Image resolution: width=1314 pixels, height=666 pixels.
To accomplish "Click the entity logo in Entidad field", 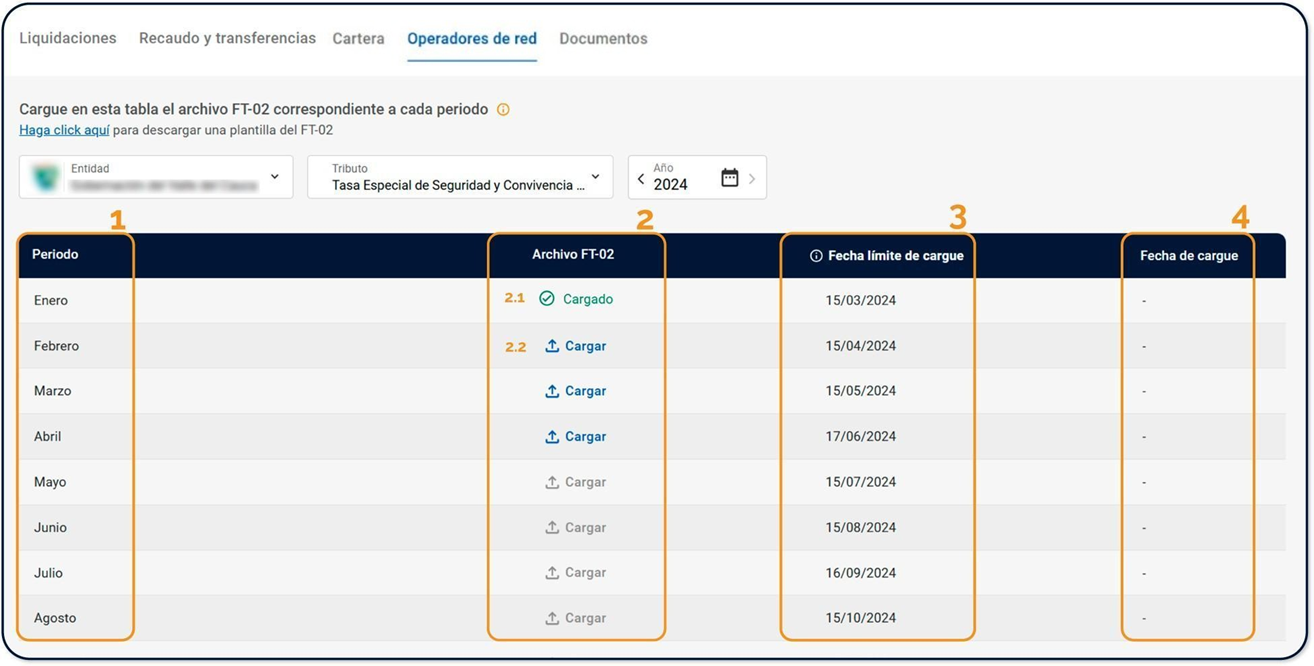I will (45, 178).
